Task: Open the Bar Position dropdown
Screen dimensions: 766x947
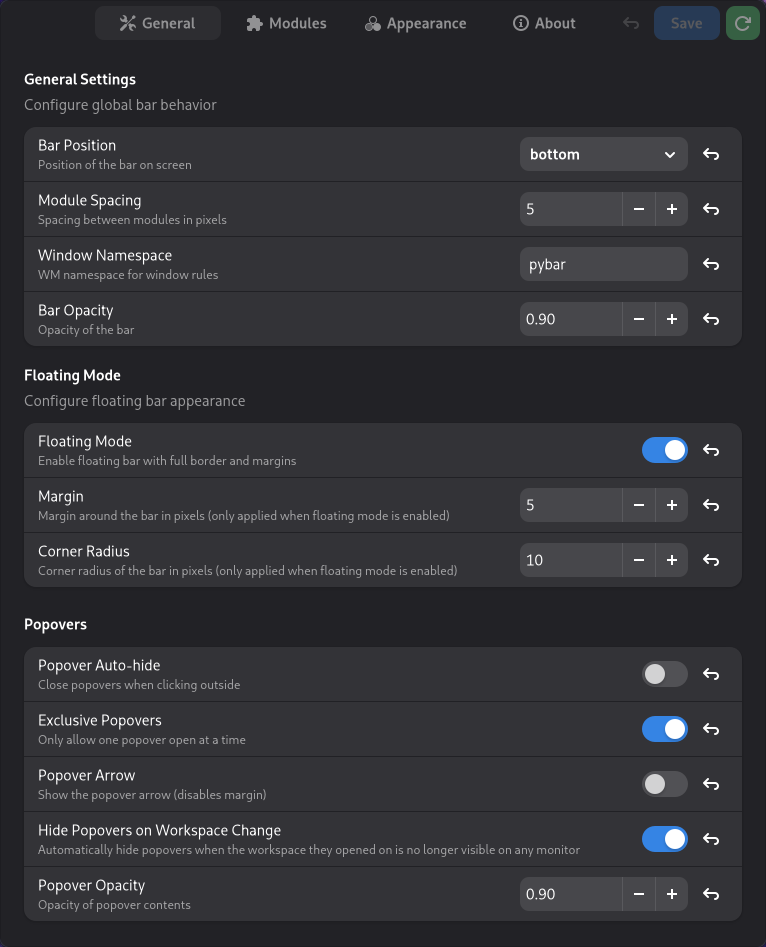Action: tap(603, 154)
